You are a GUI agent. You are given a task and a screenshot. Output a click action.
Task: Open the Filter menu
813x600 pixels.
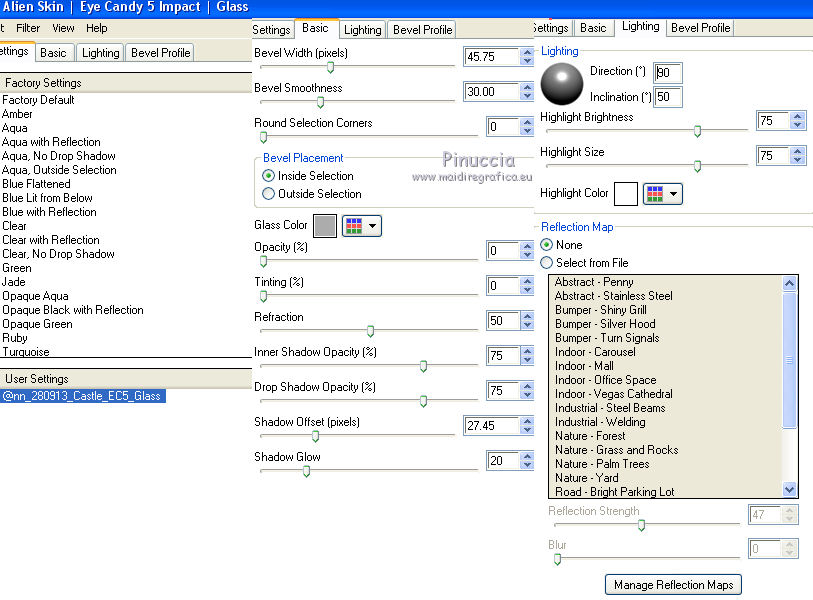click(28, 28)
